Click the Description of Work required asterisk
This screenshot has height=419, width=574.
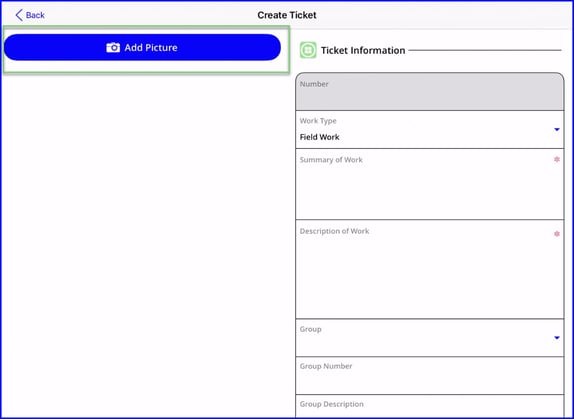557,233
